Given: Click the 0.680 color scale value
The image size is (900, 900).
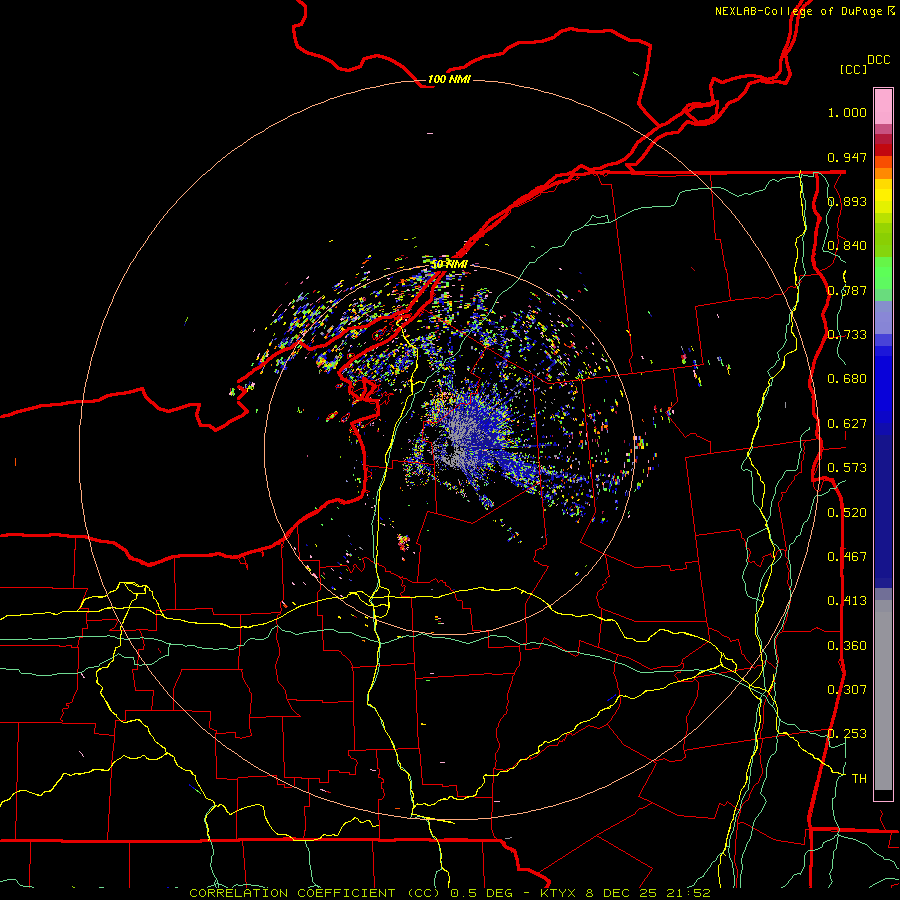Looking at the screenshot, I should click(x=847, y=379).
